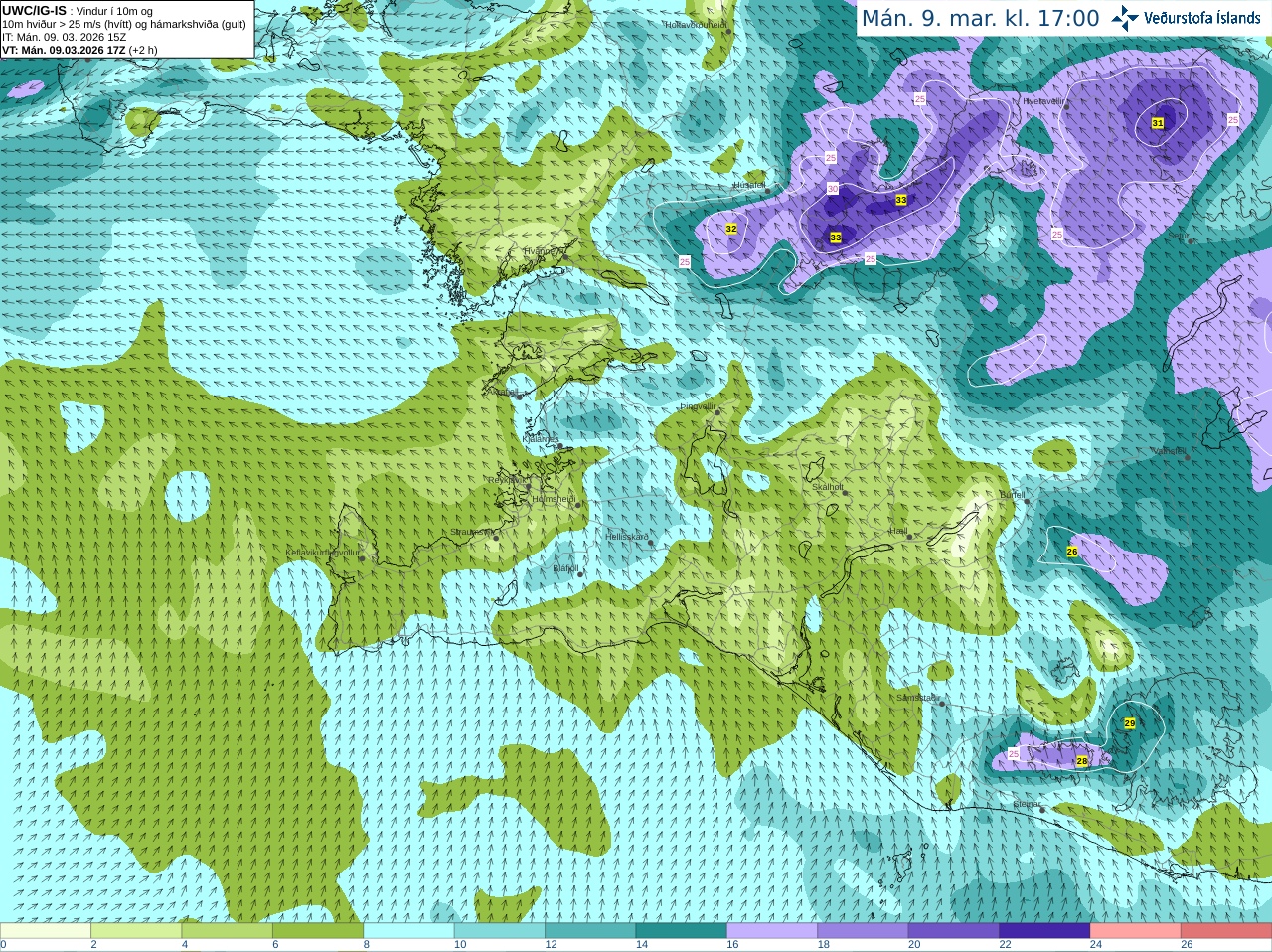Viewport: 1272px width, 952px height.
Task: Click the 'Veðurstofa Íslands' logo text
Action: [x=1202, y=18]
